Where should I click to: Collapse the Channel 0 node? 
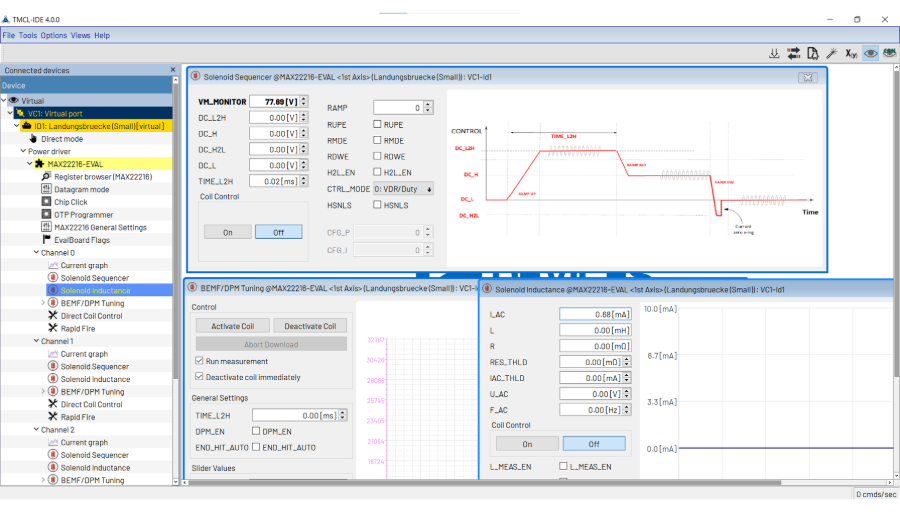click(x=36, y=252)
